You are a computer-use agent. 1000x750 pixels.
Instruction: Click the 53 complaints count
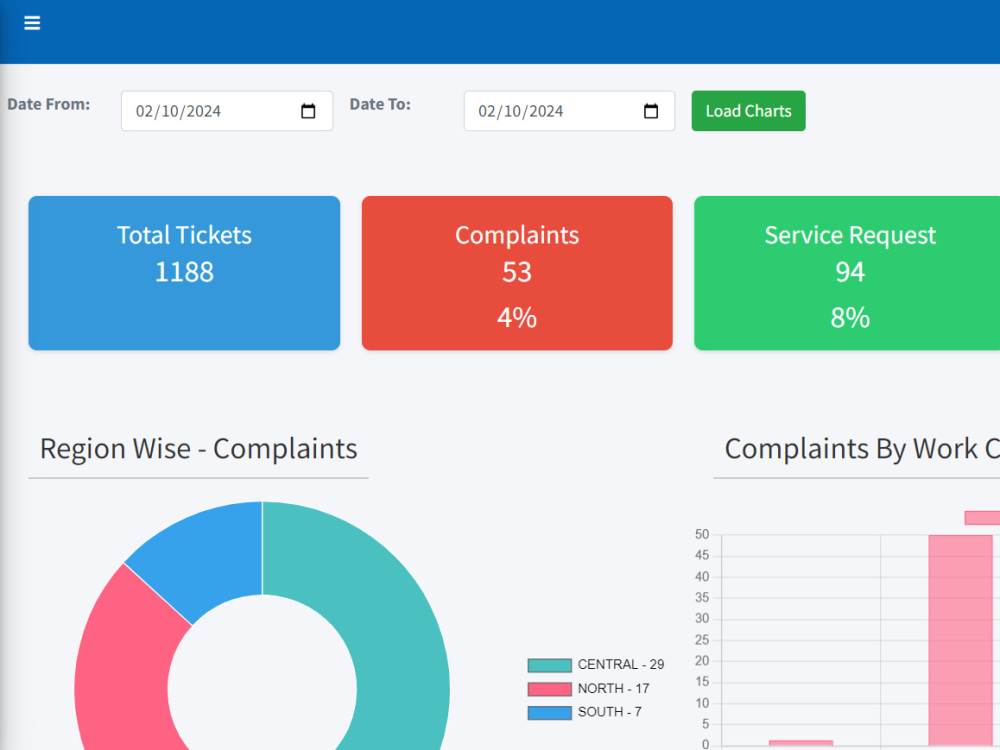(x=517, y=272)
